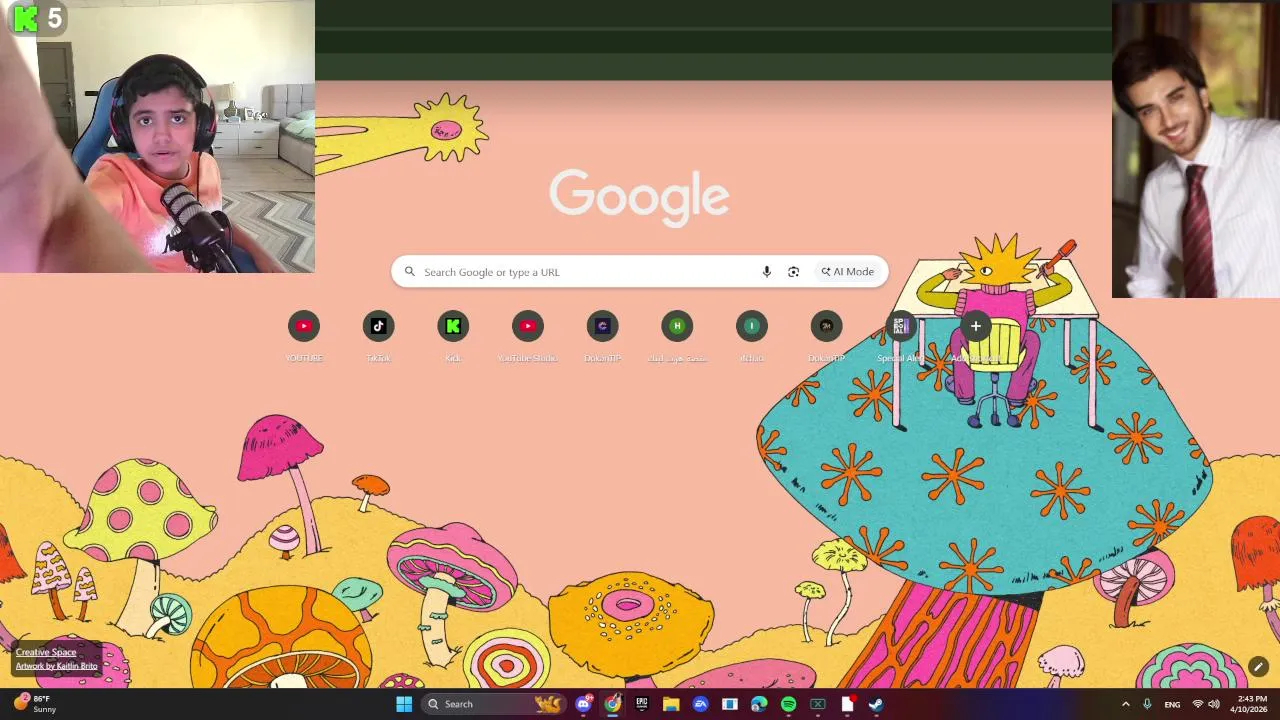Viewport: 1280px width, 720px height.
Task: Open the volume control in system tray
Action: [x=1214, y=704]
